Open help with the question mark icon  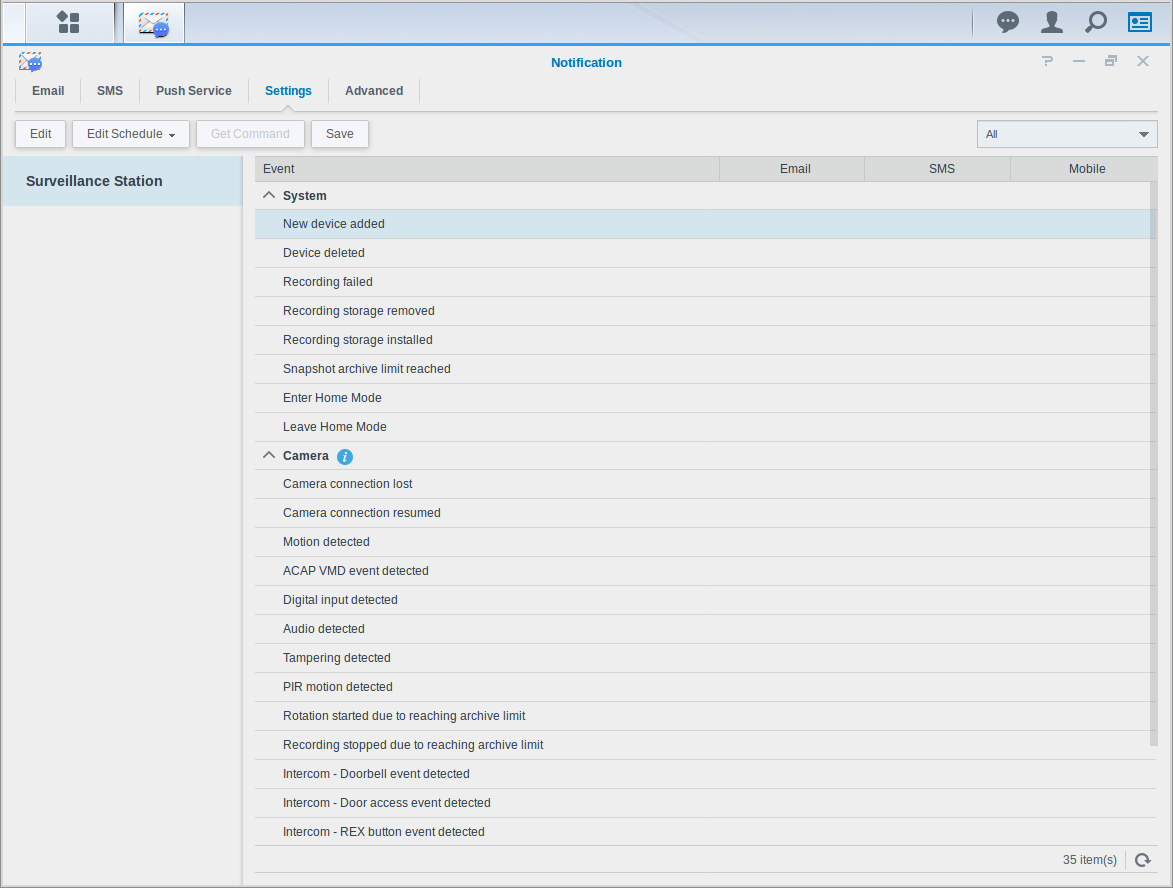(1047, 61)
